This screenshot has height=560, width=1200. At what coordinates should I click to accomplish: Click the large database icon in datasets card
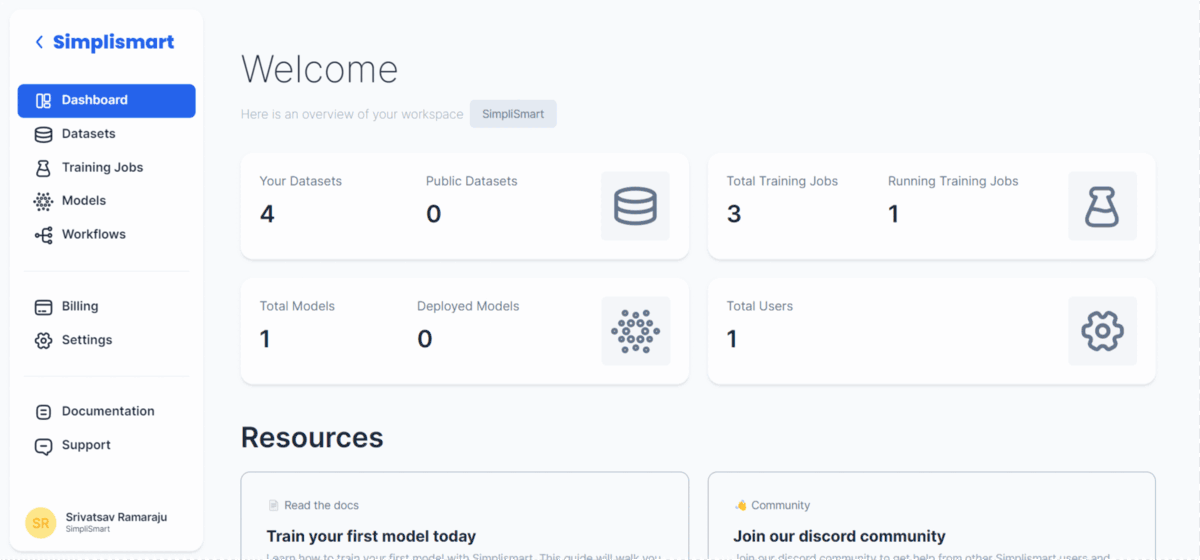pyautogui.click(x=635, y=206)
